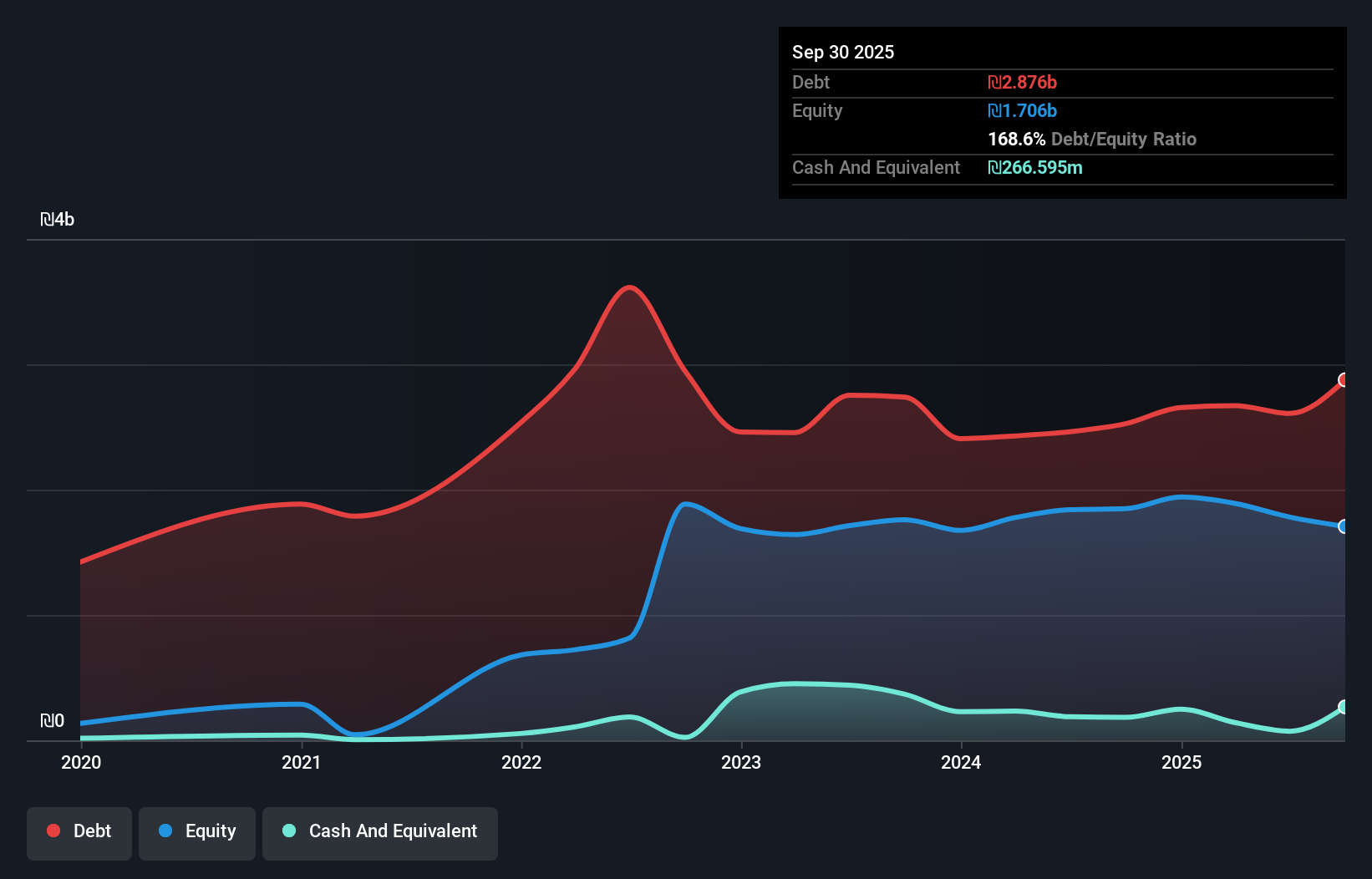
Task: Click the 2023 x-axis year label
Action: pos(742,762)
